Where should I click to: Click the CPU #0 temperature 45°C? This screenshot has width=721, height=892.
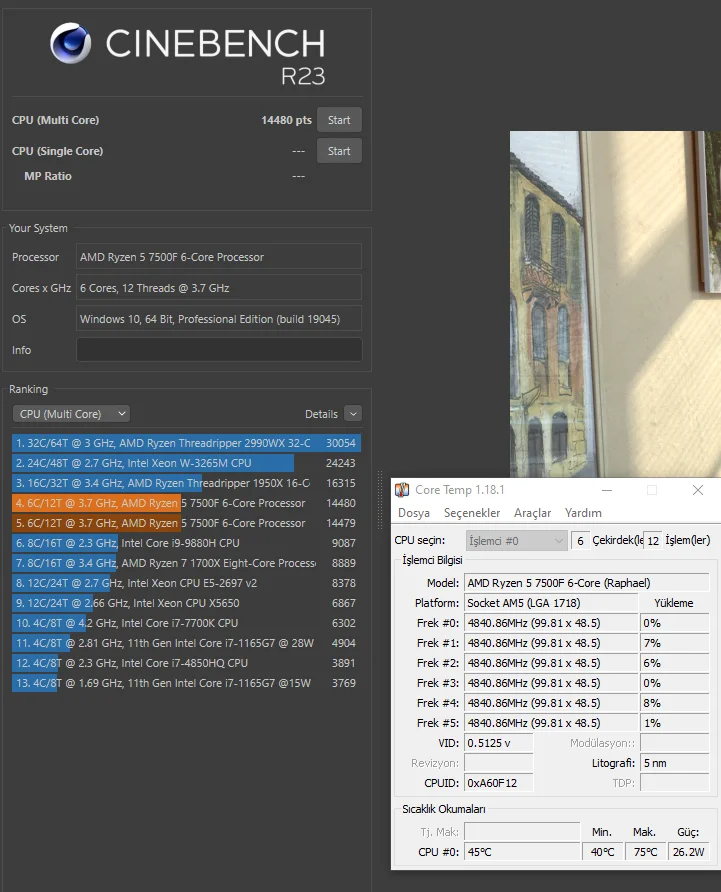522,852
